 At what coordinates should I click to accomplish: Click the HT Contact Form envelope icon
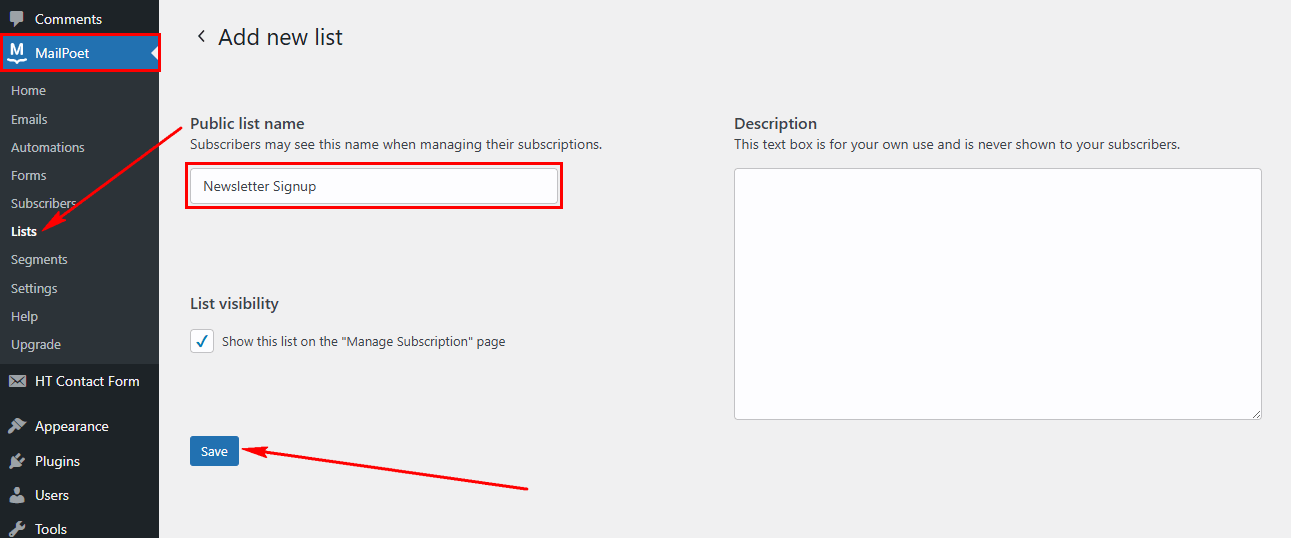coord(17,381)
